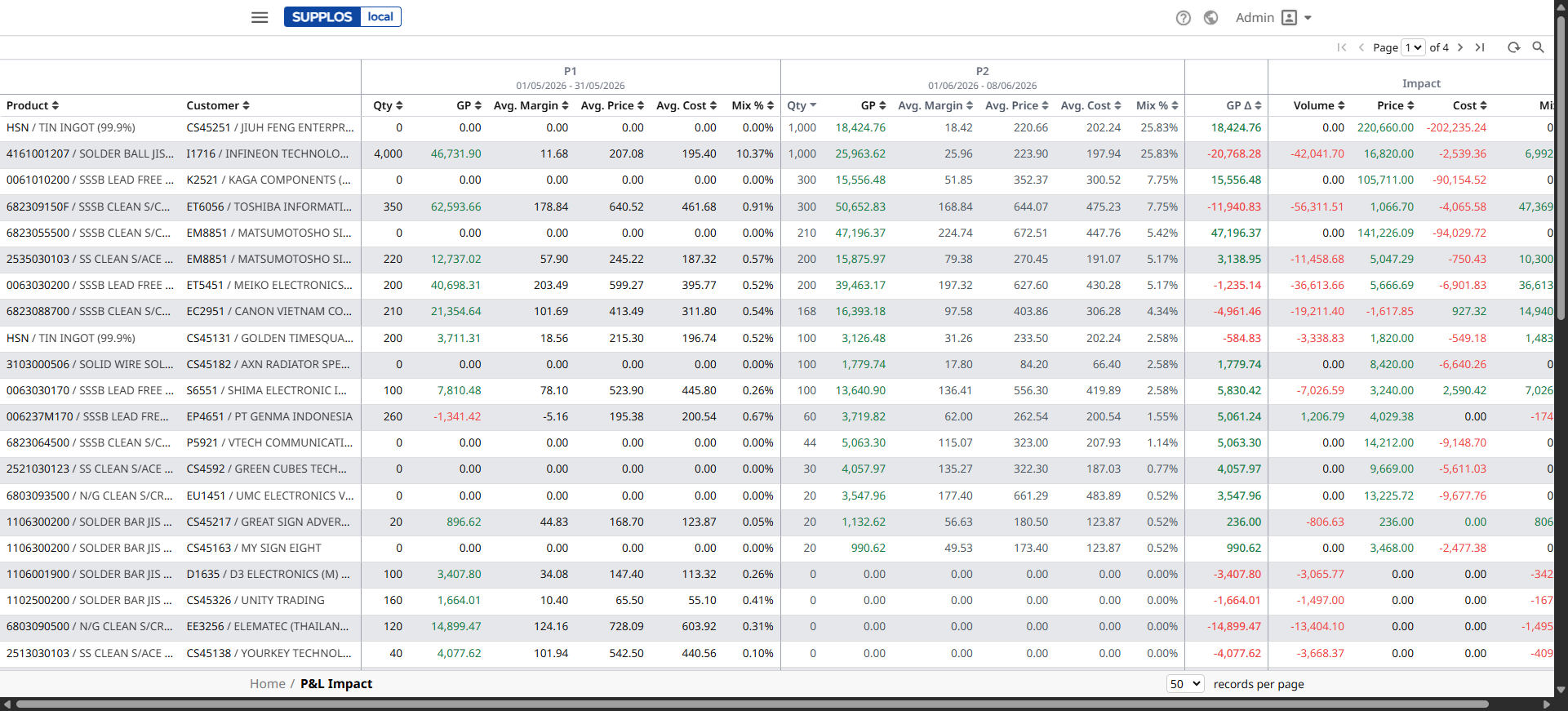Sort by Impact Cost column
The width and height of the screenshot is (1568, 711).
(1470, 105)
